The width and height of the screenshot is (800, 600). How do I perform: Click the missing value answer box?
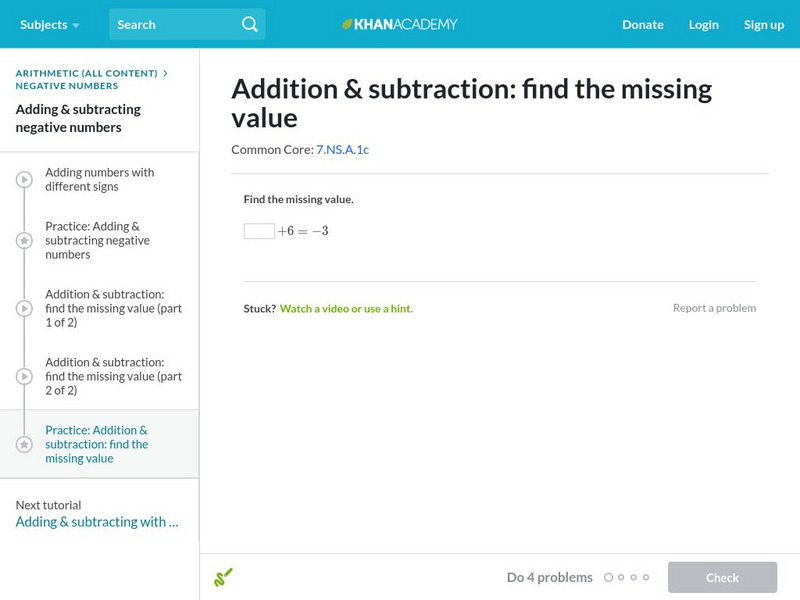click(x=259, y=231)
